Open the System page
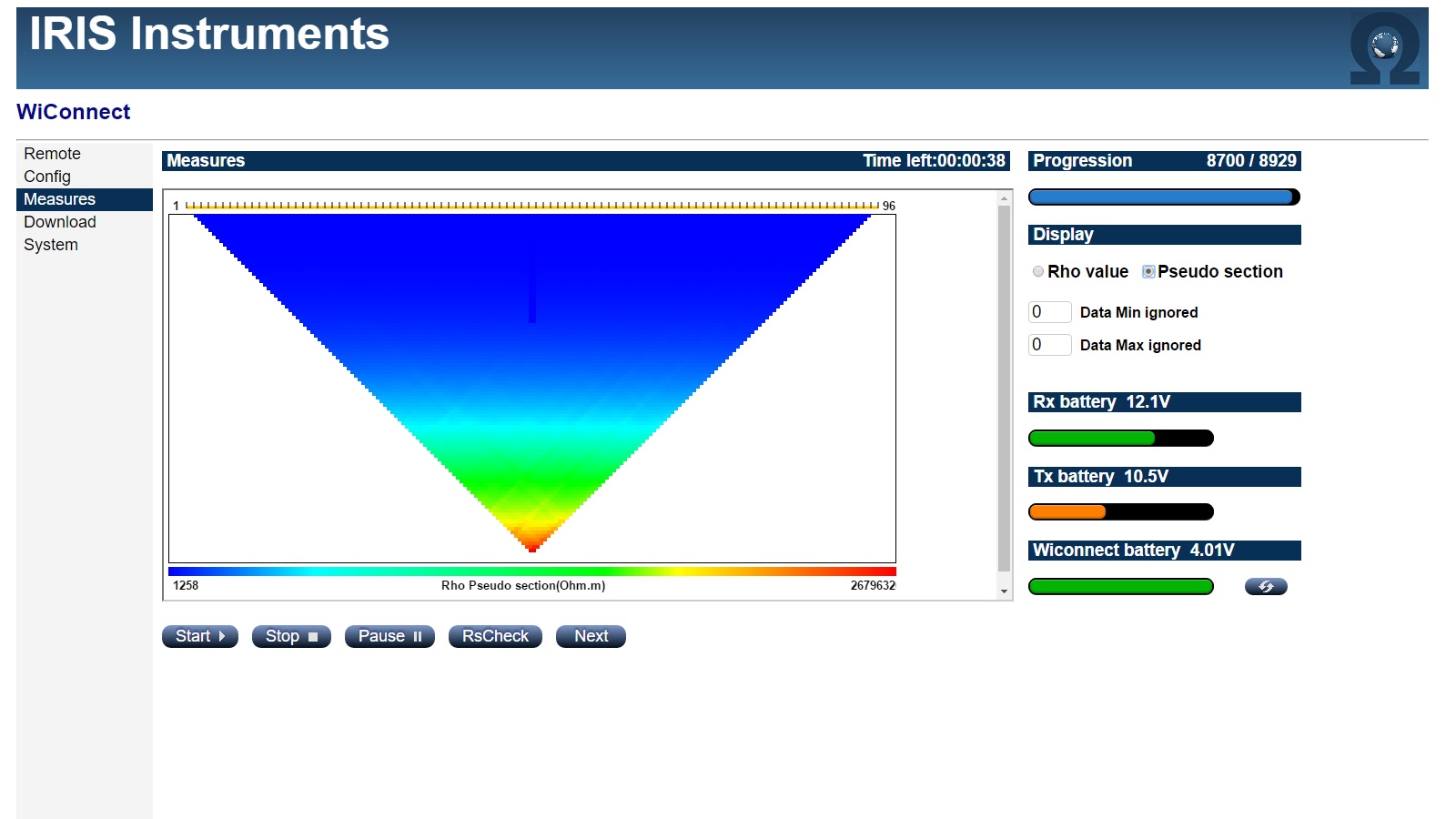This screenshot has height=819, width=1456. point(51,244)
